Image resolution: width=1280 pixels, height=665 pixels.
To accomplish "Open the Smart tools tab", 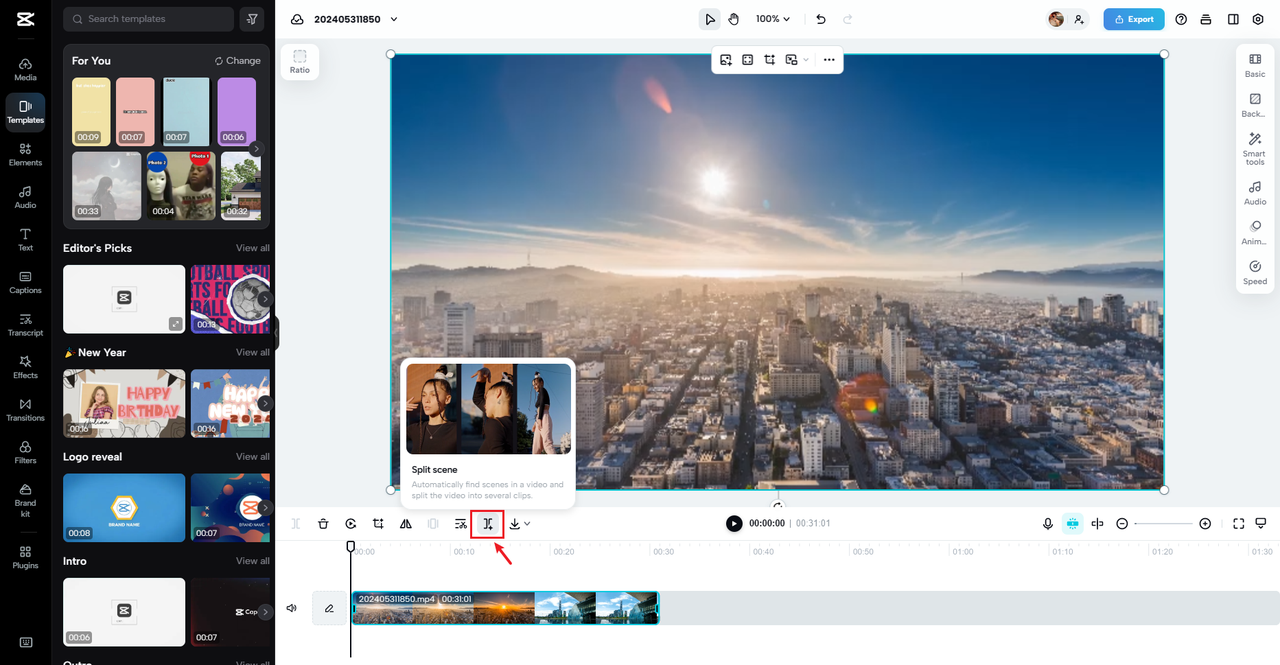I will pos(1255,149).
